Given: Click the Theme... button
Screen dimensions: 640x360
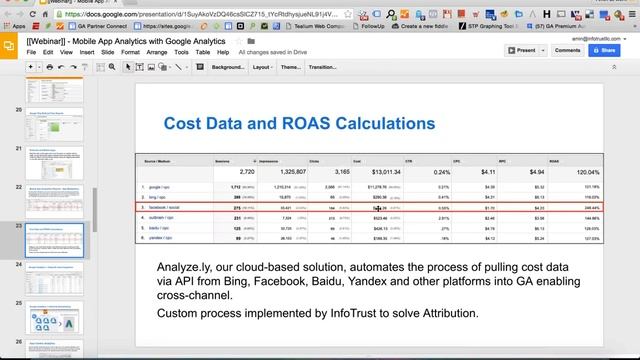Looking at the screenshot, I should pos(291,67).
